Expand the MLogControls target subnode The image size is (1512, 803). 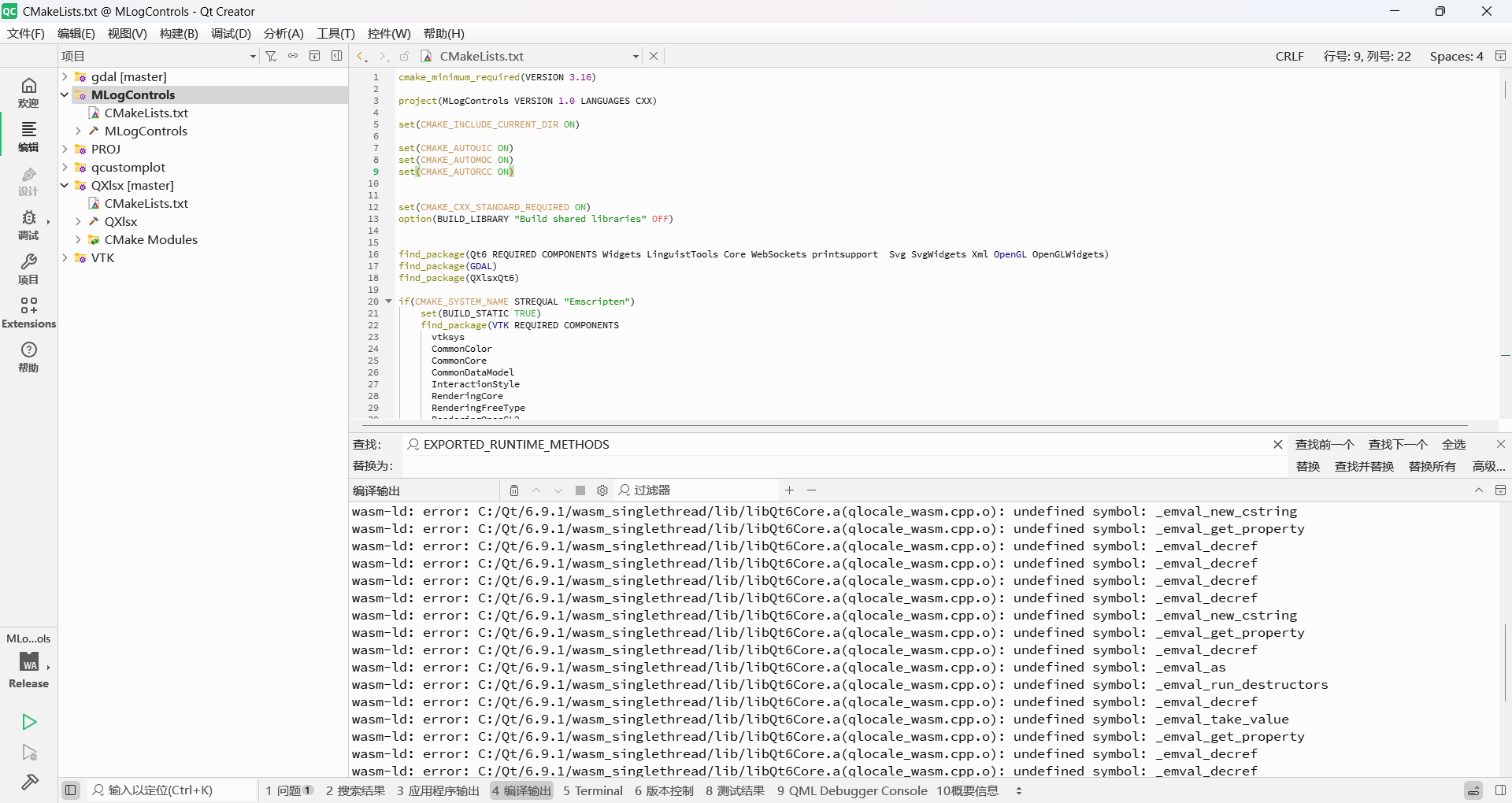(x=78, y=131)
